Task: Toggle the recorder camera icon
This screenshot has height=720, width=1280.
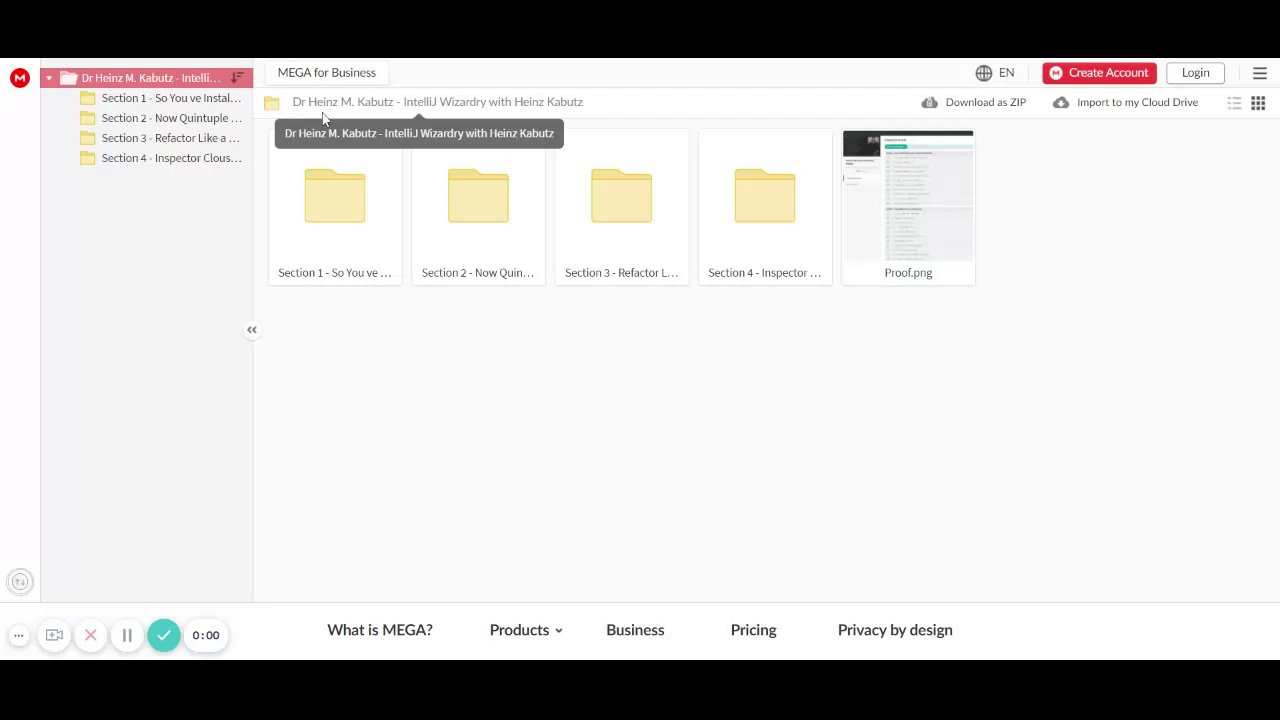Action: 54,635
